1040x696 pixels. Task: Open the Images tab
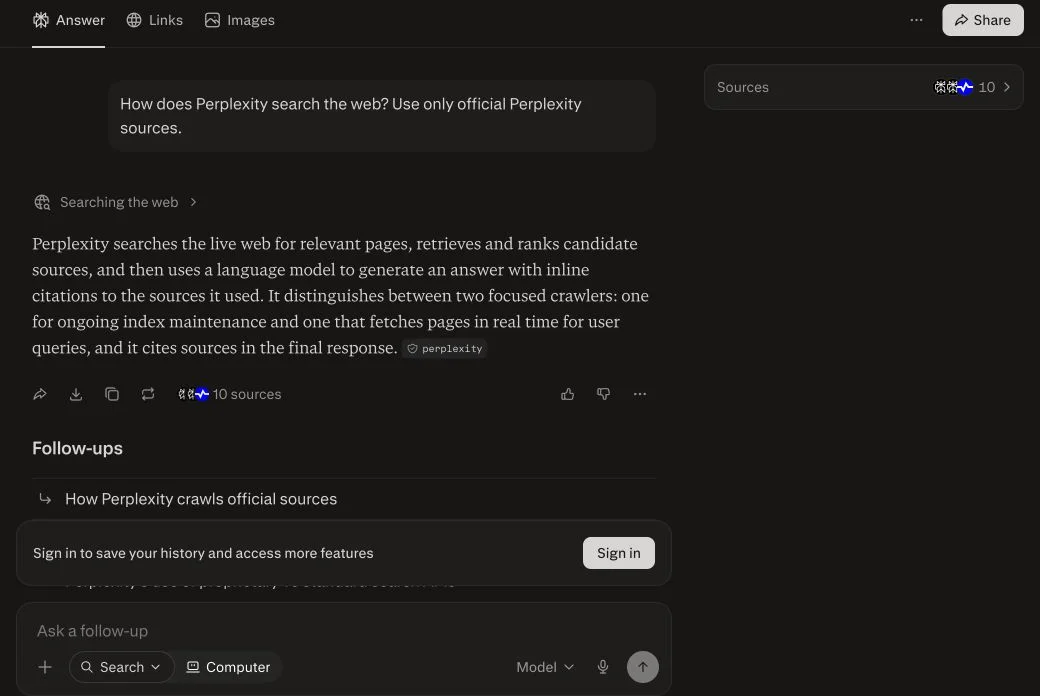[x=239, y=21]
